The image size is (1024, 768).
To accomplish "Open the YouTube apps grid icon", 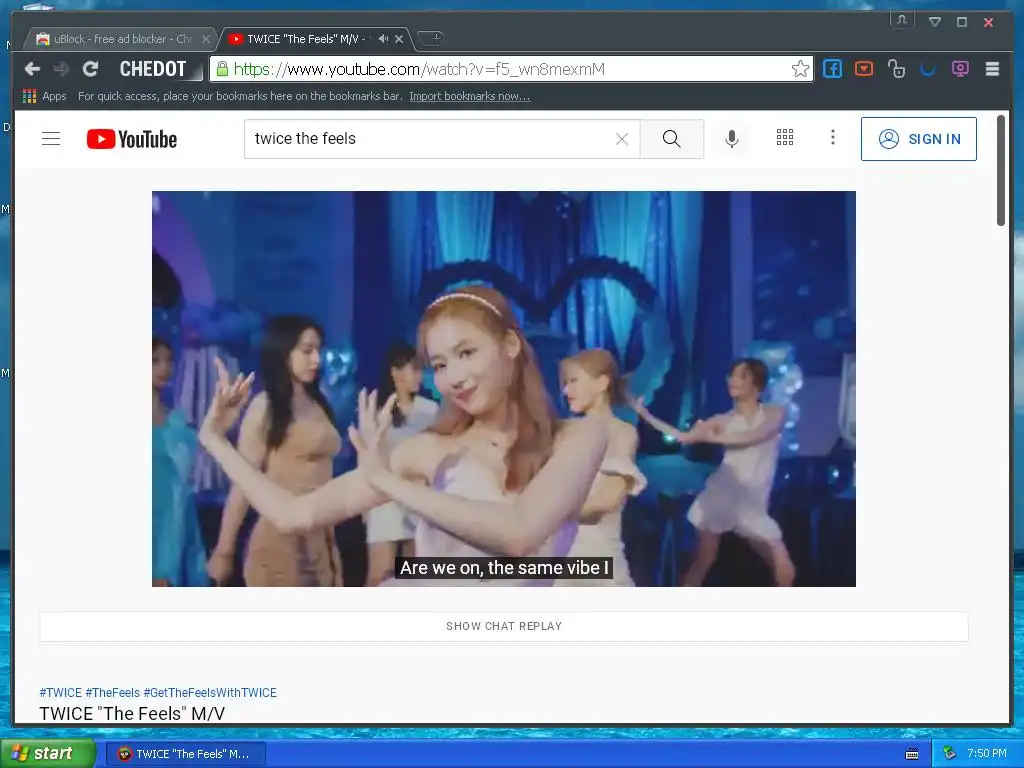I will pyautogui.click(x=785, y=137).
